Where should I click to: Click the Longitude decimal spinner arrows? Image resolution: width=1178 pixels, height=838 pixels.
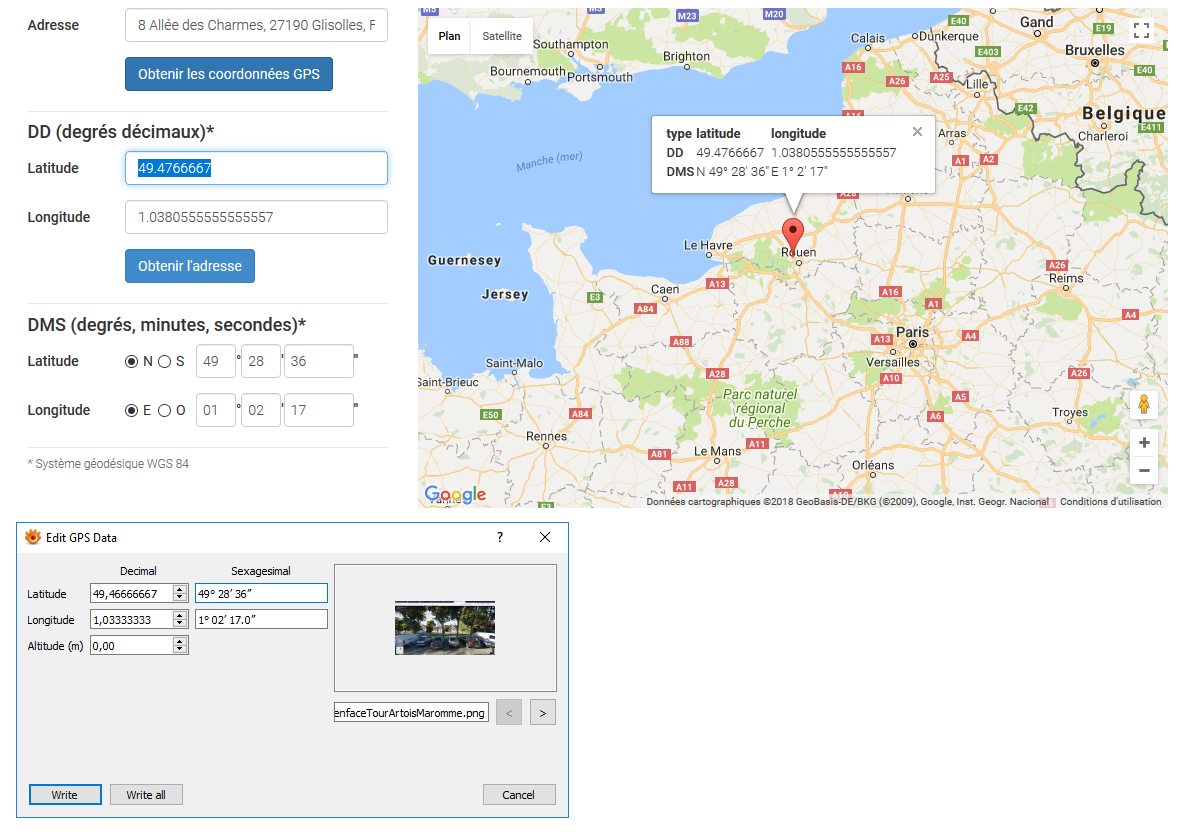[x=180, y=619]
